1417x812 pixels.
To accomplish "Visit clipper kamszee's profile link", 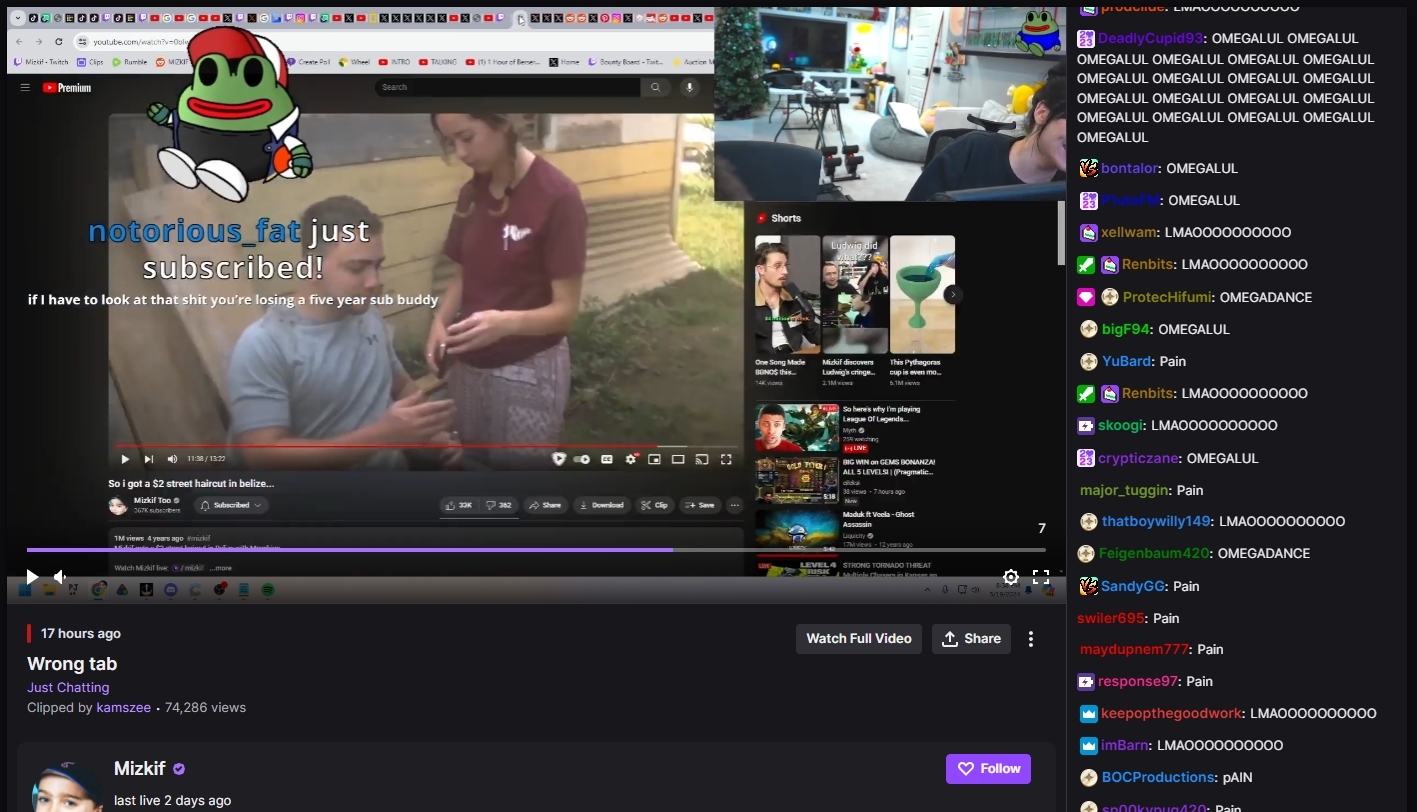I will point(123,707).
